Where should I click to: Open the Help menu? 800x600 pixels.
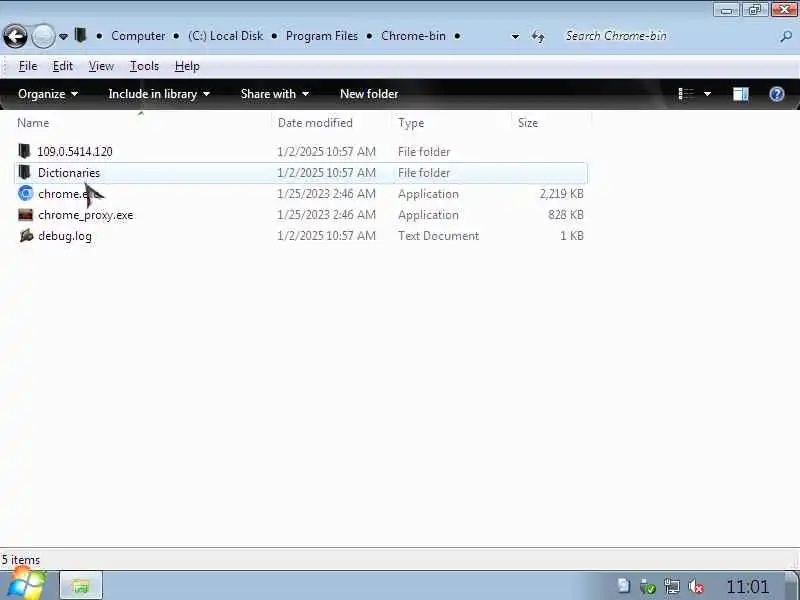pyautogui.click(x=187, y=66)
